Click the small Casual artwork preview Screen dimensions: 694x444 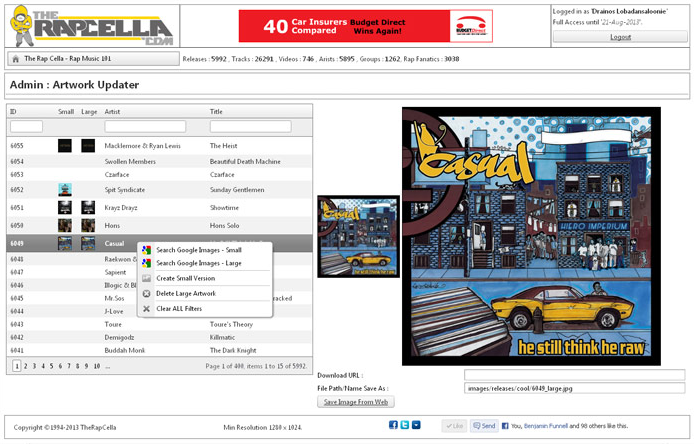click(x=359, y=236)
